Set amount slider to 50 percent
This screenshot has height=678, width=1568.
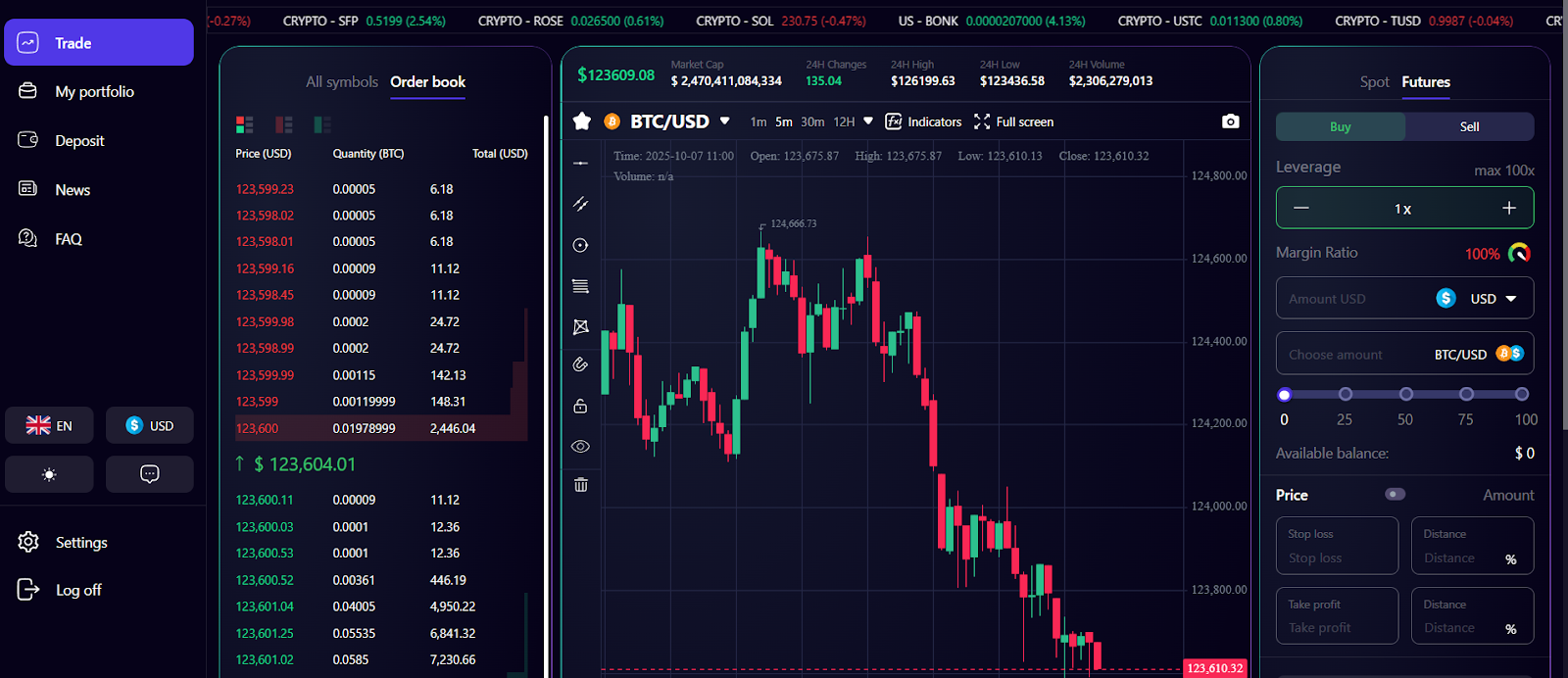[x=1405, y=394]
